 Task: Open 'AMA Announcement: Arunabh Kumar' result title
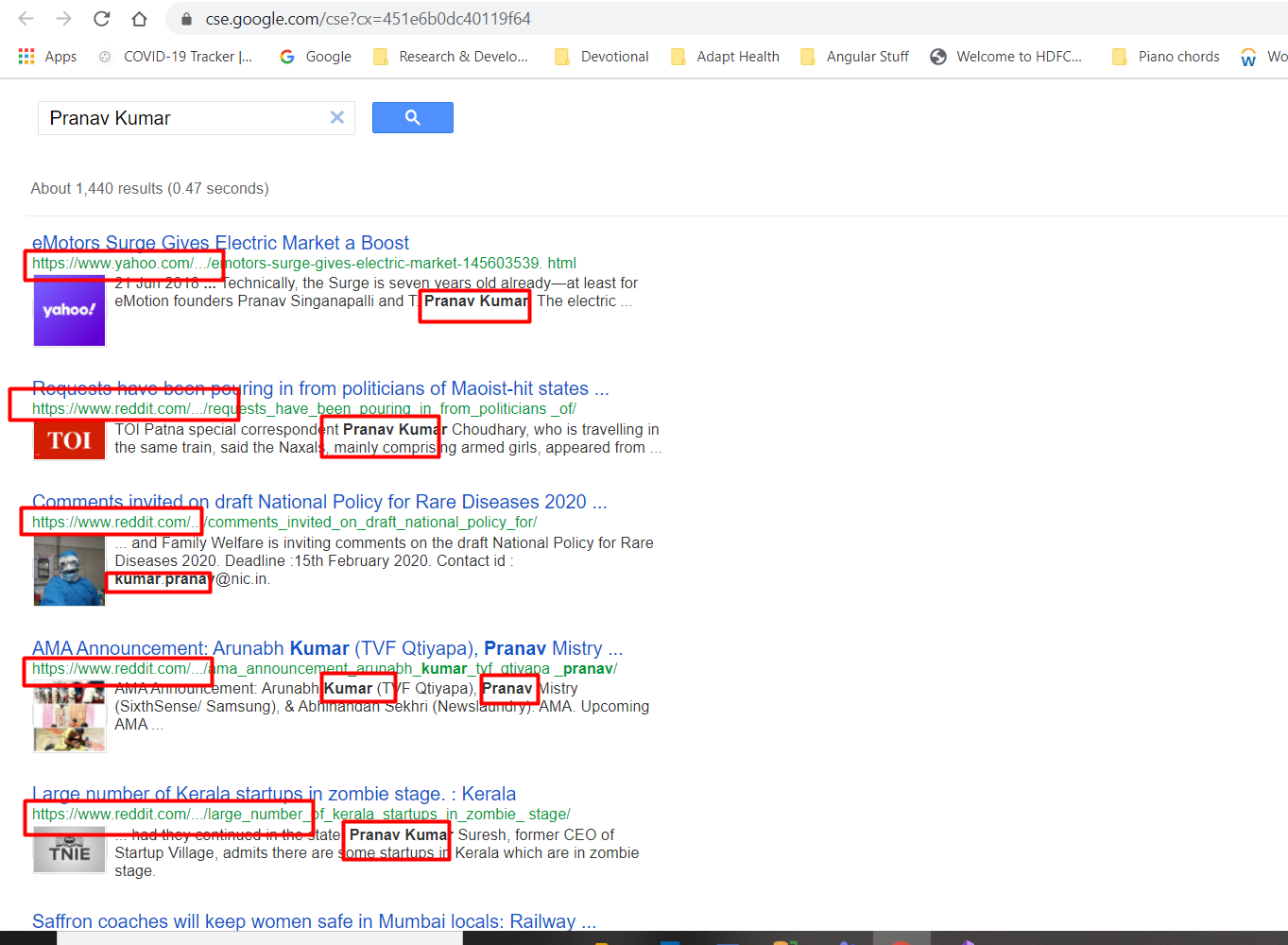click(x=327, y=648)
